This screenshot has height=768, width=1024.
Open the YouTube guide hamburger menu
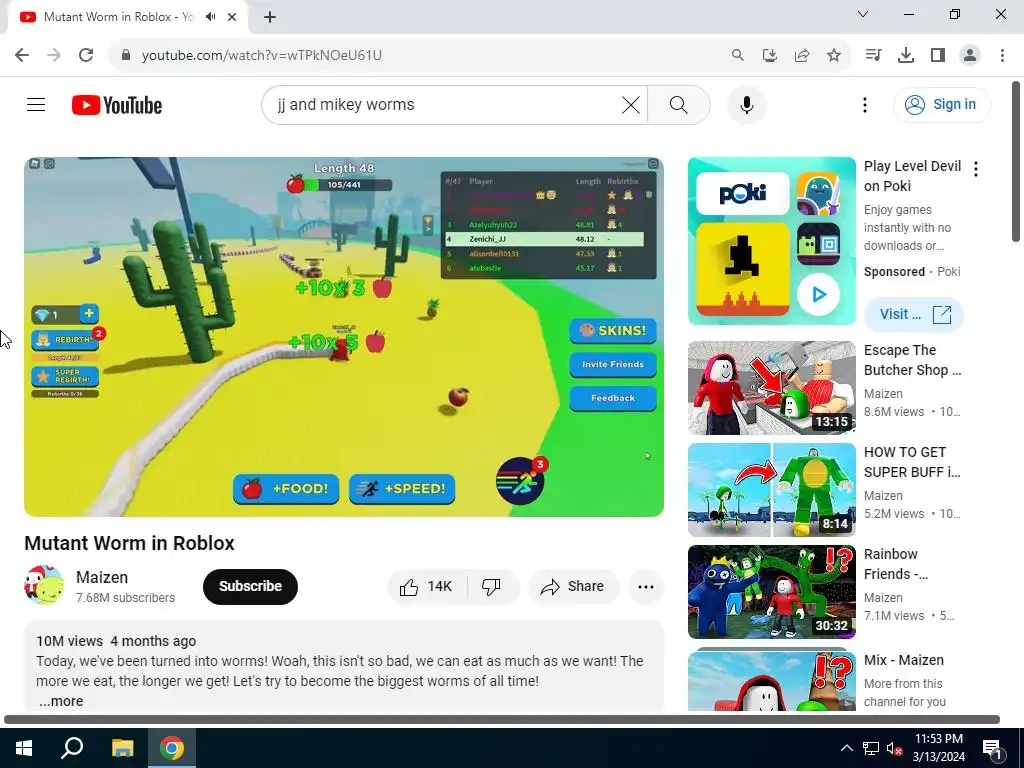pyautogui.click(x=36, y=104)
